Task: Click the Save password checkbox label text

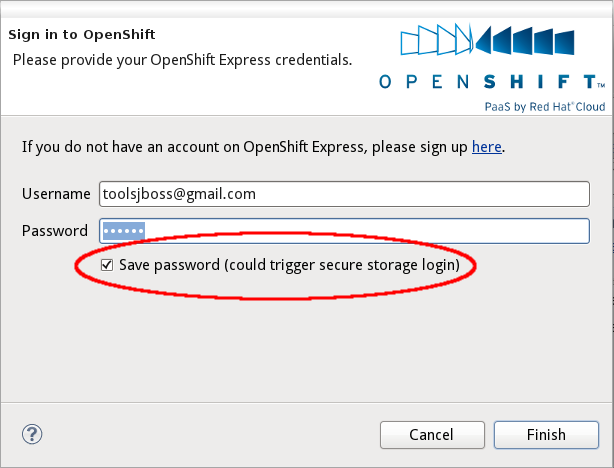Action: click(289, 265)
